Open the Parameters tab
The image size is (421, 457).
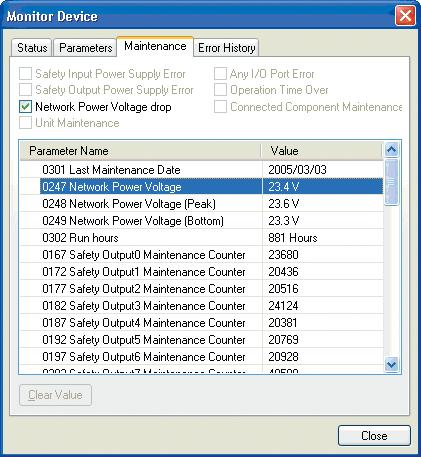pos(85,48)
